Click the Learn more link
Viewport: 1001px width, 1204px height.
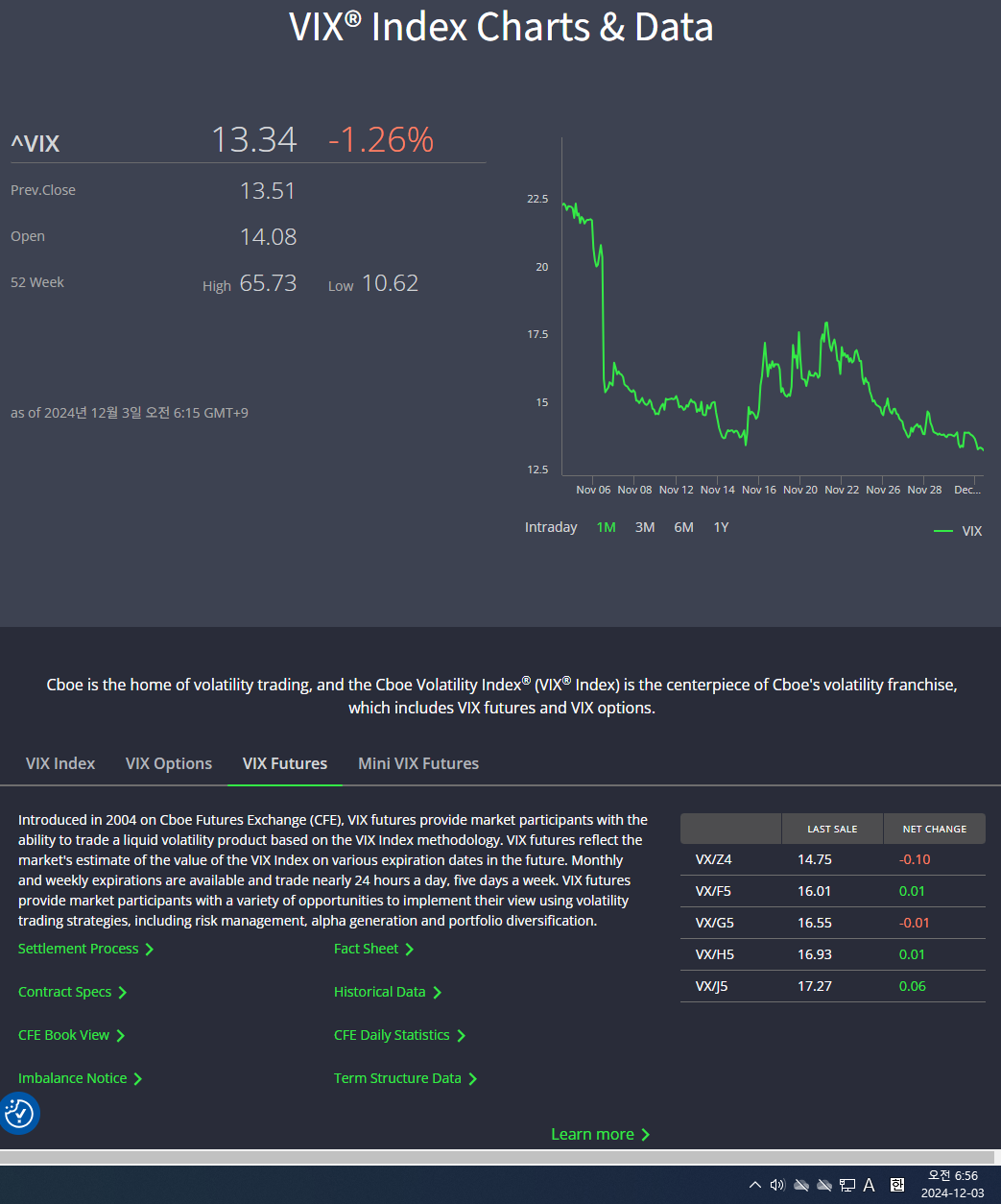(601, 1134)
